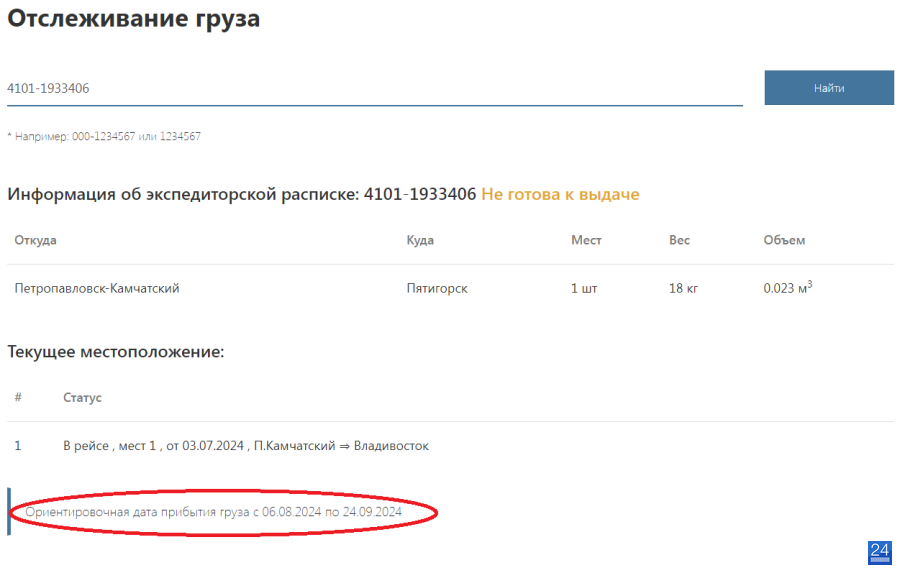Viewport: 900px width, 573px height.
Task: Select the heading Отслеживание груза
Action: click(133, 18)
